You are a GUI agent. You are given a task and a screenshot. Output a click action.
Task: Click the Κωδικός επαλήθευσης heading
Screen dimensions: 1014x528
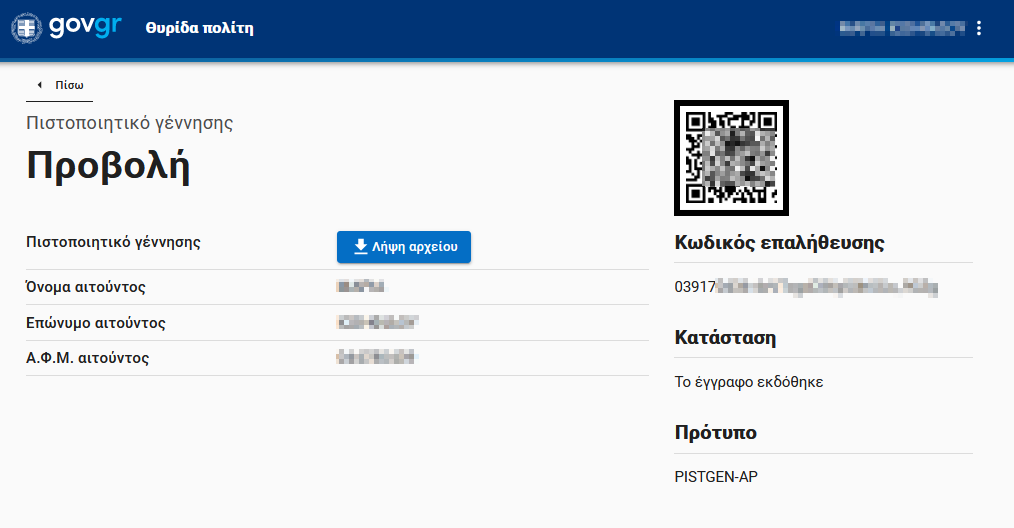[x=779, y=242]
